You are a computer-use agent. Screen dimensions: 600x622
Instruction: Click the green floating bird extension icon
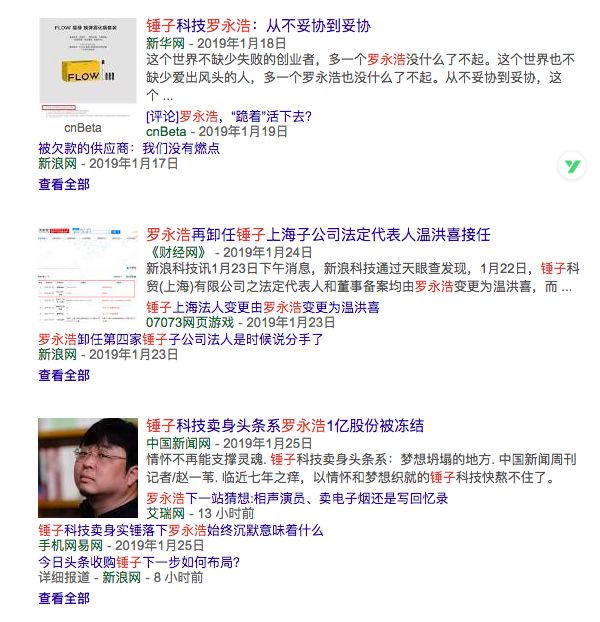572,166
